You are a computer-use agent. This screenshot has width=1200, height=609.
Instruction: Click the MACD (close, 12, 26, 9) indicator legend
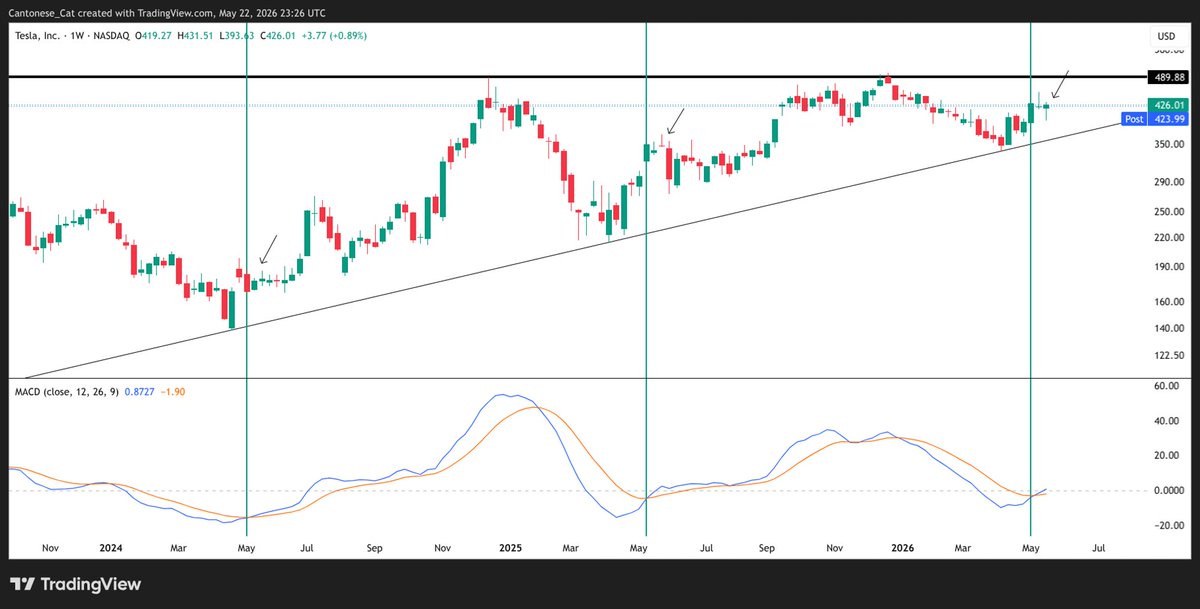pos(66,391)
